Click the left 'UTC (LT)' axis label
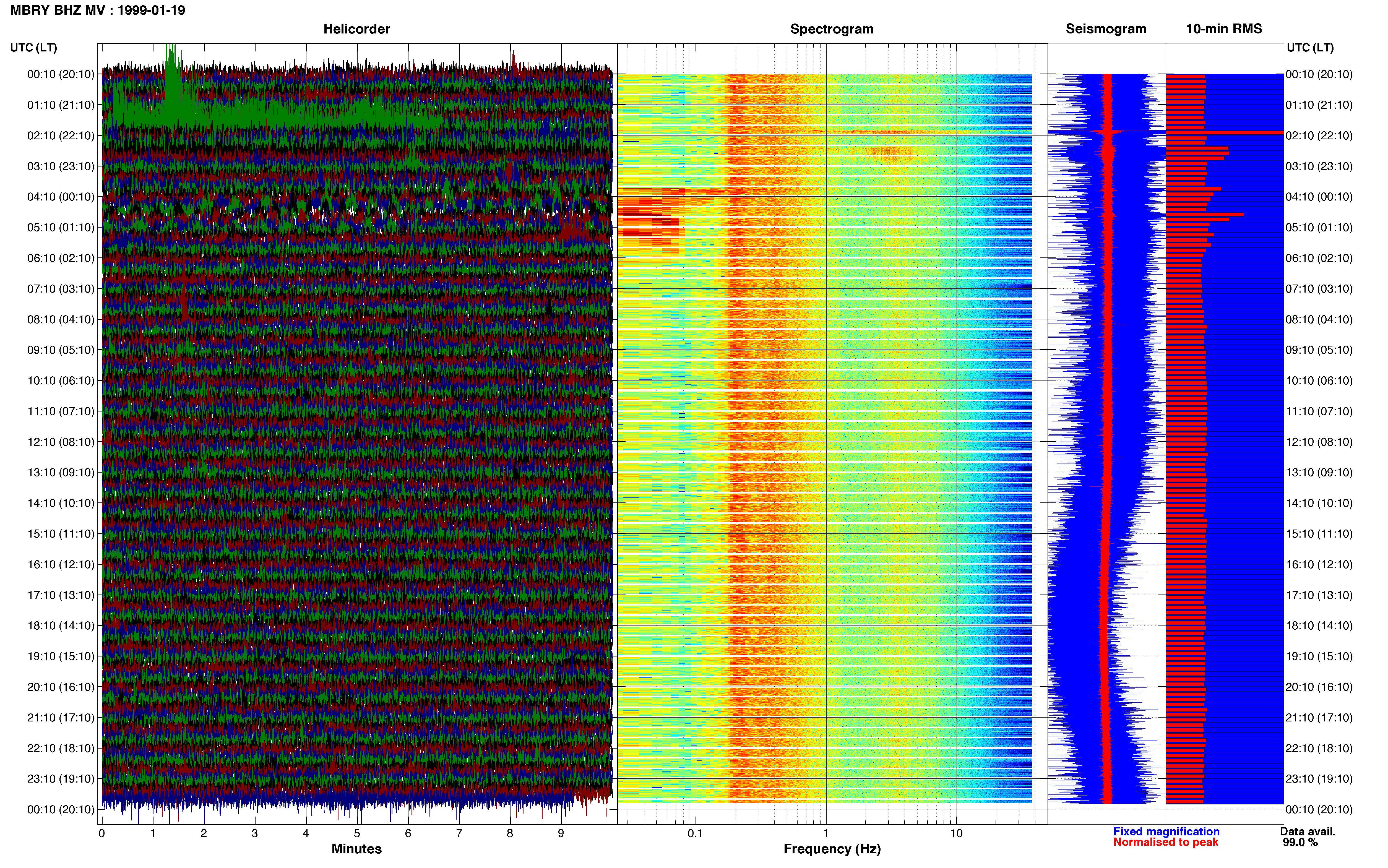 click(33, 48)
